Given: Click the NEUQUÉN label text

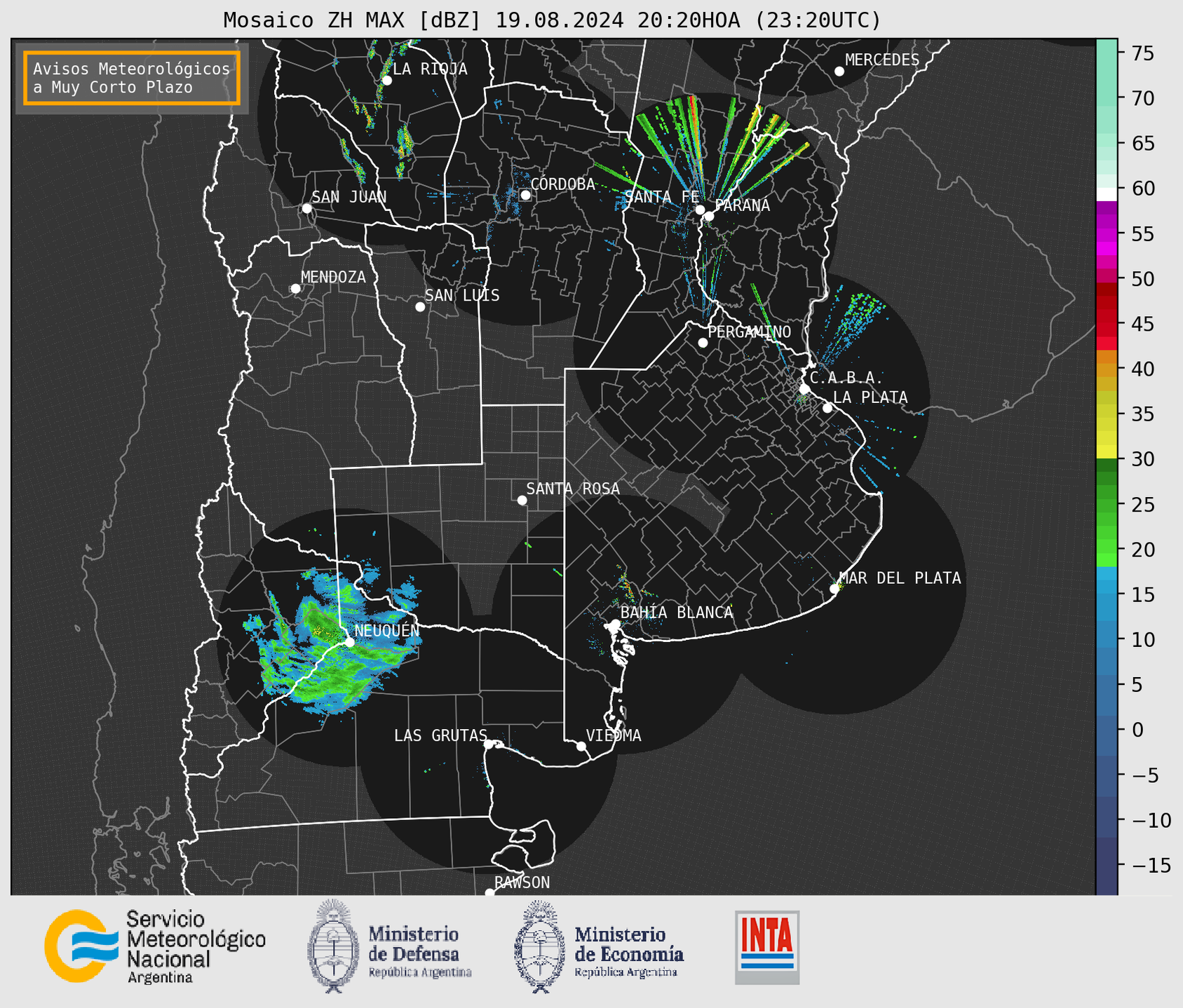Looking at the screenshot, I should tap(387, 630).
